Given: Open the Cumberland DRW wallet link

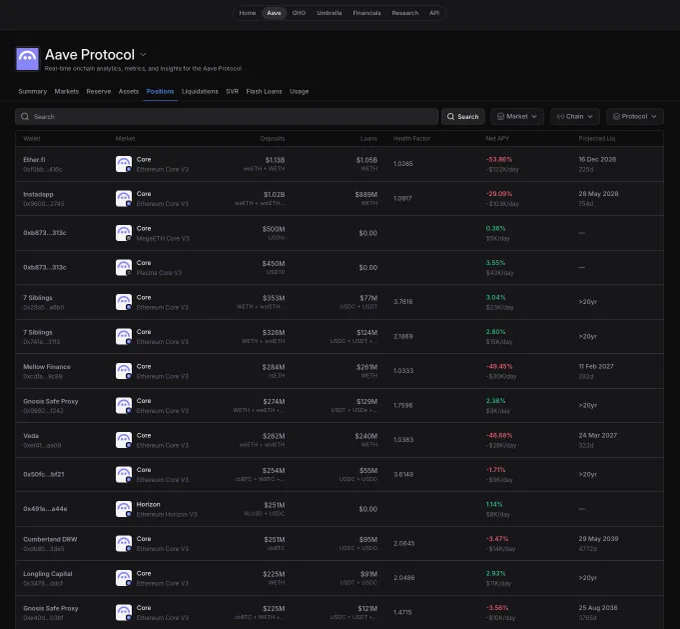Looking at the screenshot, I should pyautogui.click(x=50, y=539).
